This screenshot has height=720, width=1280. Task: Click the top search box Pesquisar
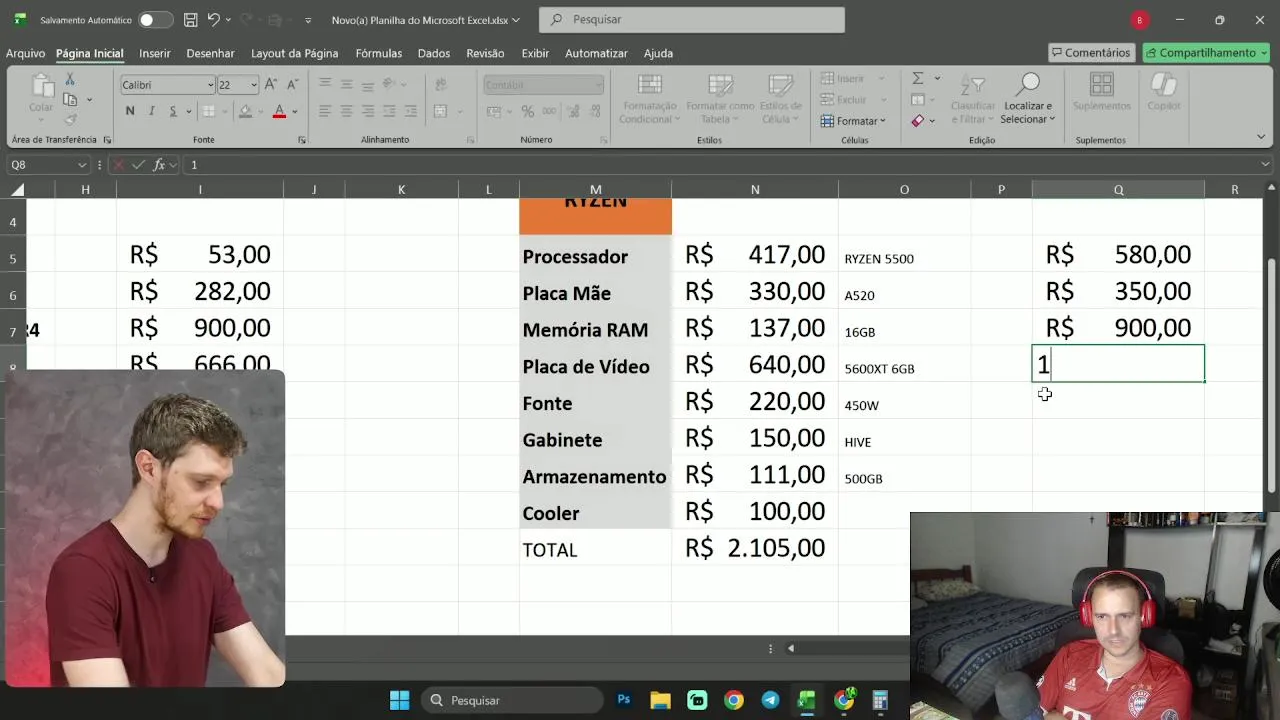(692, 19)
